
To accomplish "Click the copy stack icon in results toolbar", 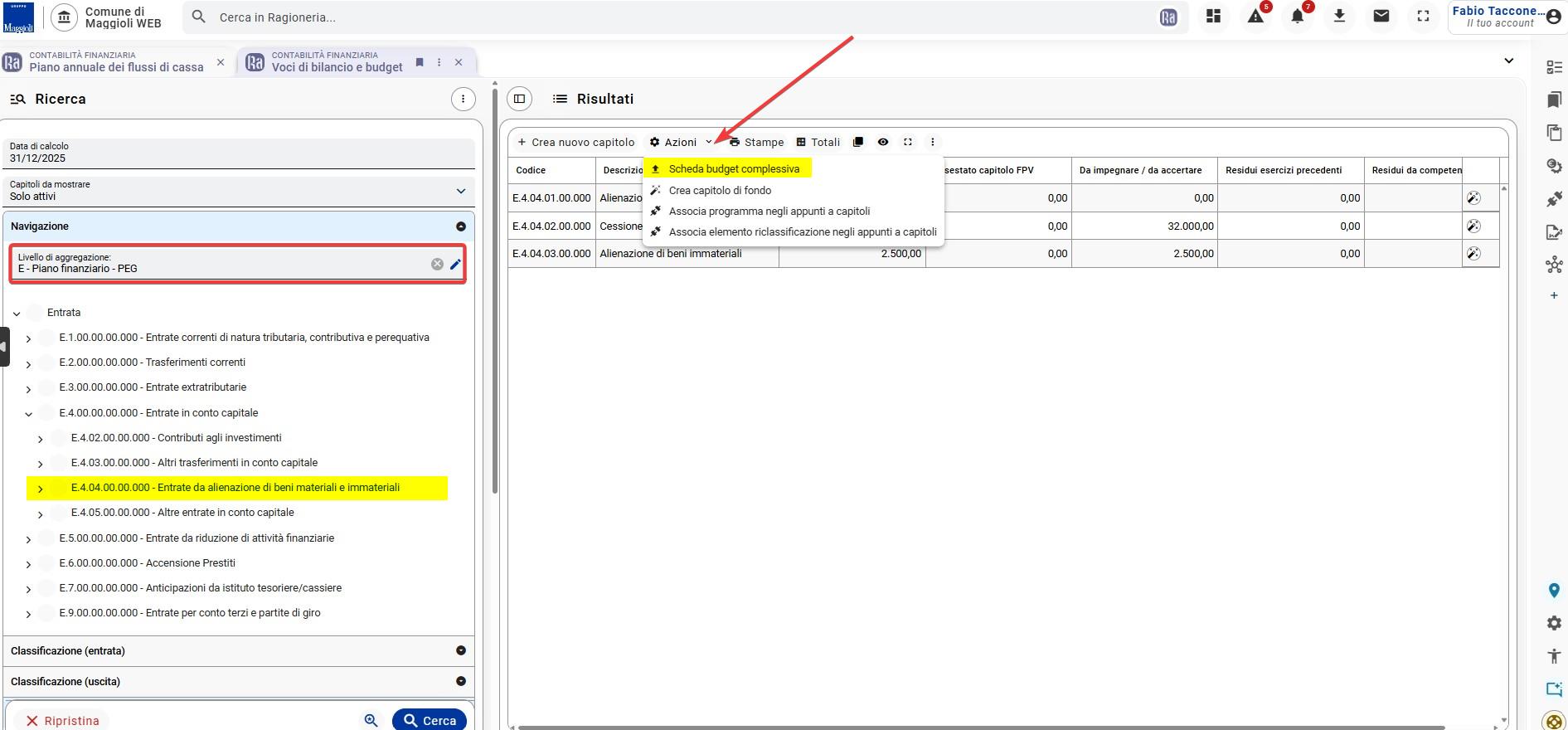I will click(858, 142).
